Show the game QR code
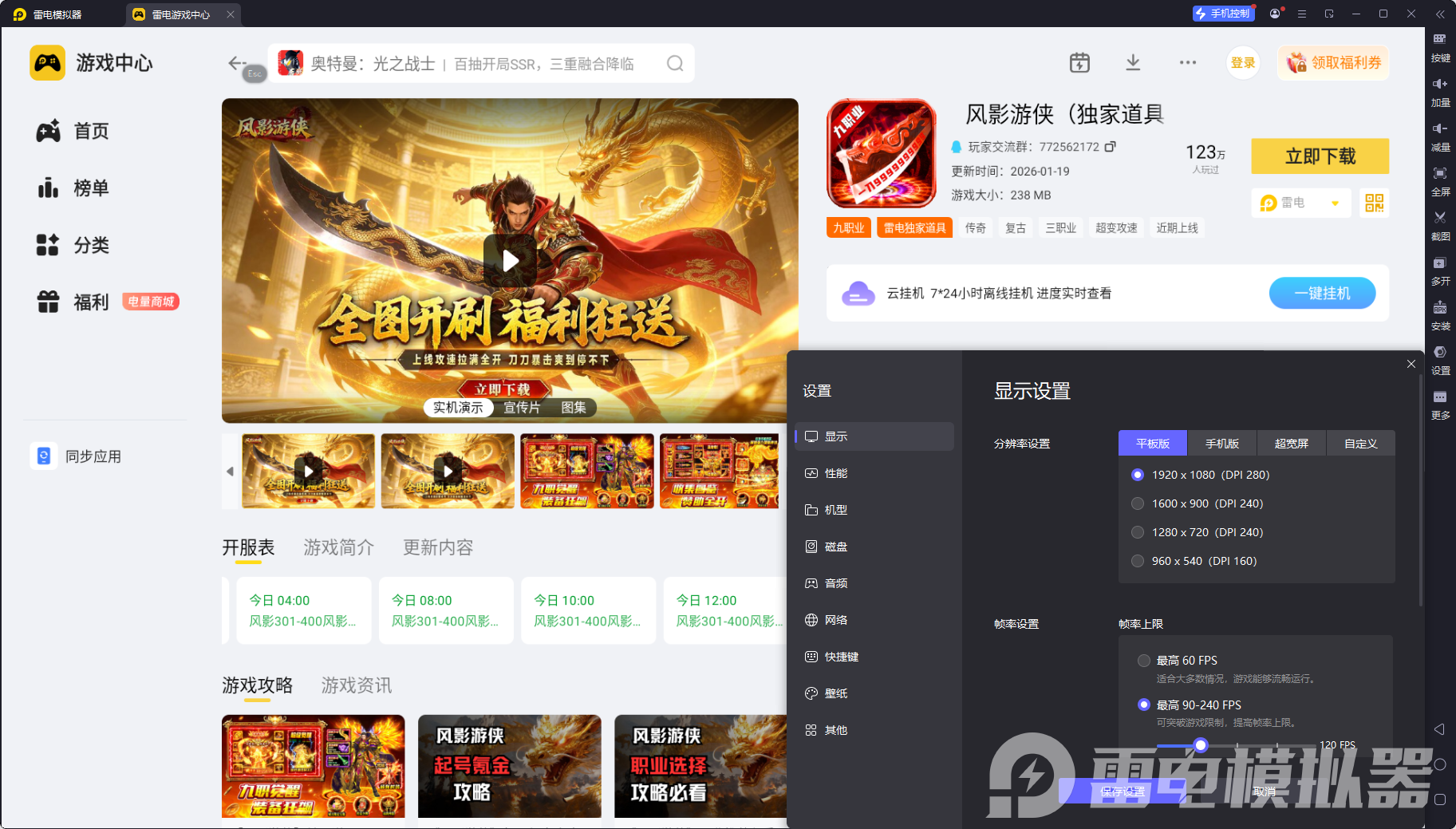The height and width of the screenshot is (829, 1456). click(x=1374, y=203)
